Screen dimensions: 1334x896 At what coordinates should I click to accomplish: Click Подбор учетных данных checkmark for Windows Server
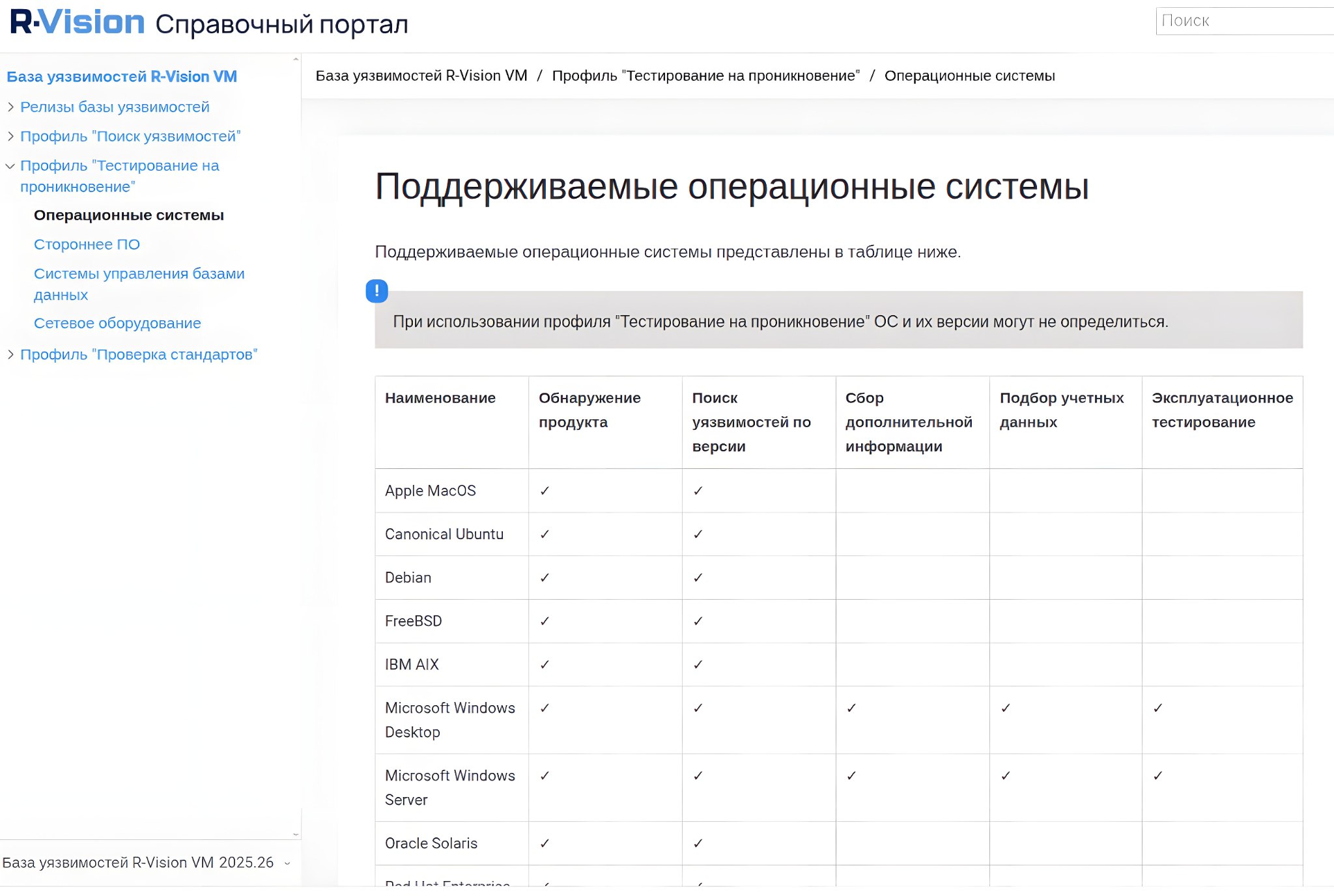[1006, 776]
